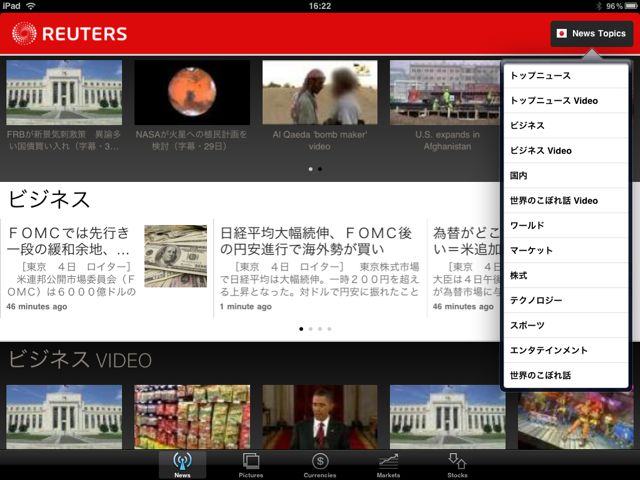640x480 pixels.
Task: Tap the '1 minute ago' timestamp
Action: pyautogui.click(x=246, y=307)
